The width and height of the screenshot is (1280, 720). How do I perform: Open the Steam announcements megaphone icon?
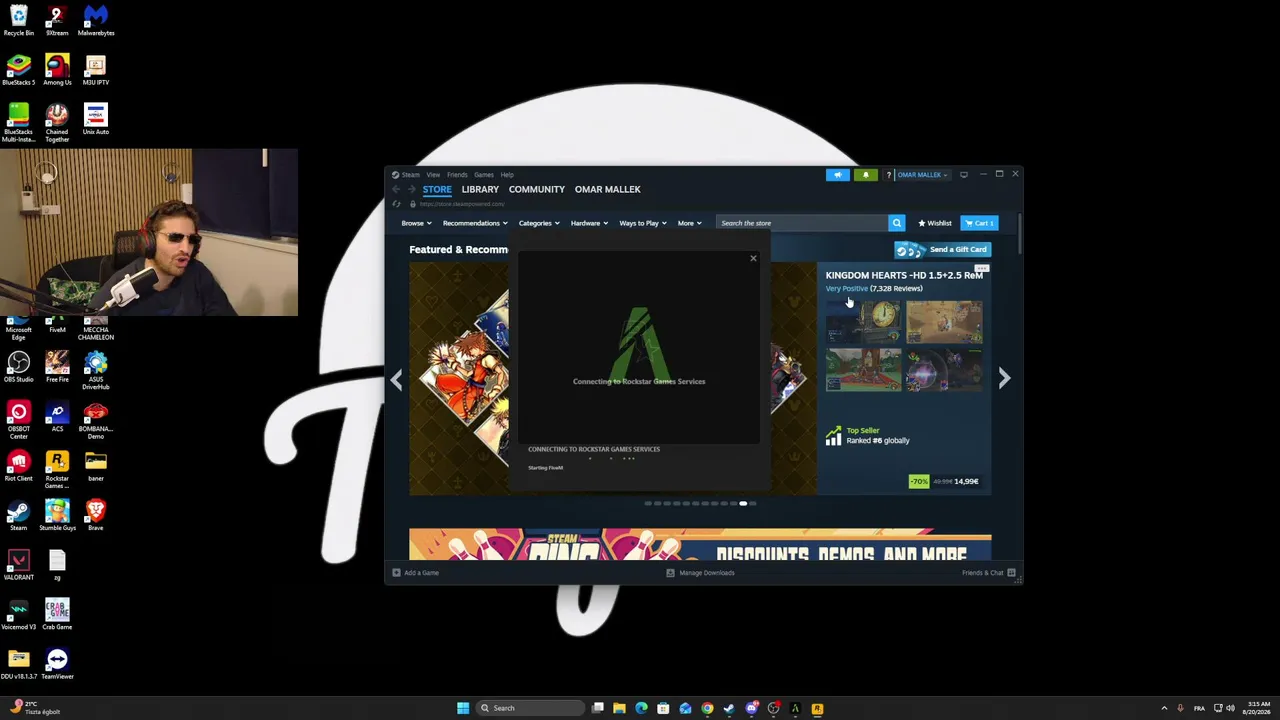coord(838,175)
